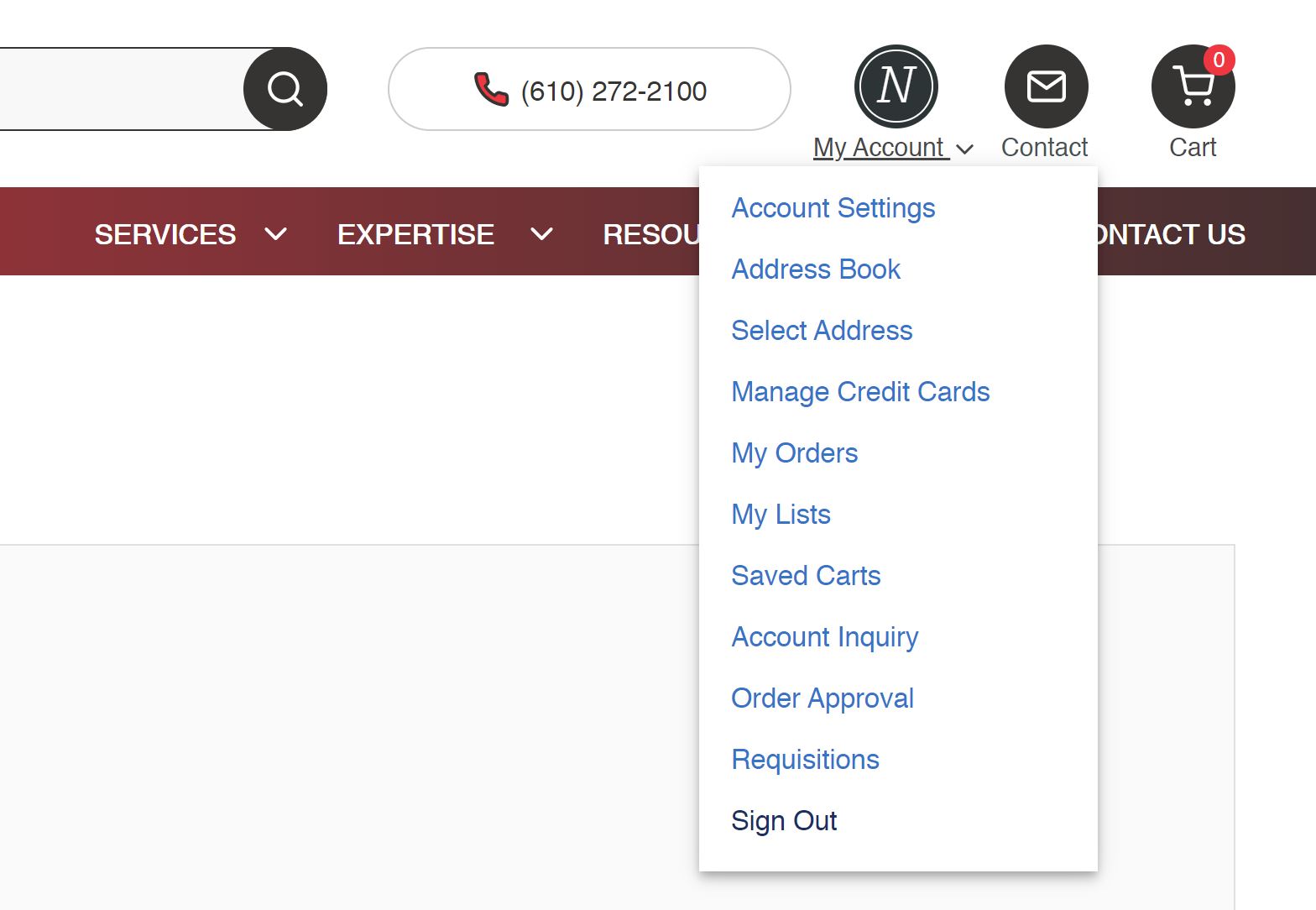
Task: Go to Order Approval
Action: (822, 698)
